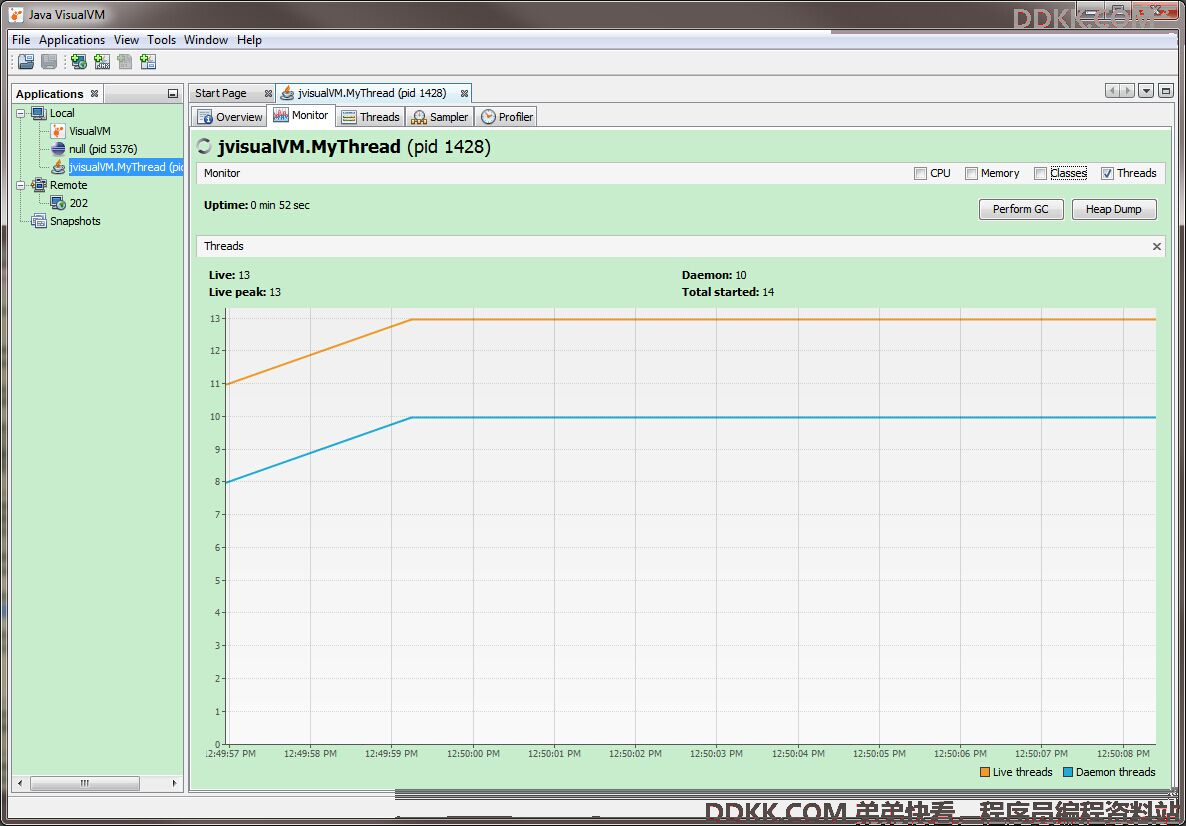Click the Applications panel scrollbar left arrow
This screenshot has width=1186, height=826.
tap(20, 784)
